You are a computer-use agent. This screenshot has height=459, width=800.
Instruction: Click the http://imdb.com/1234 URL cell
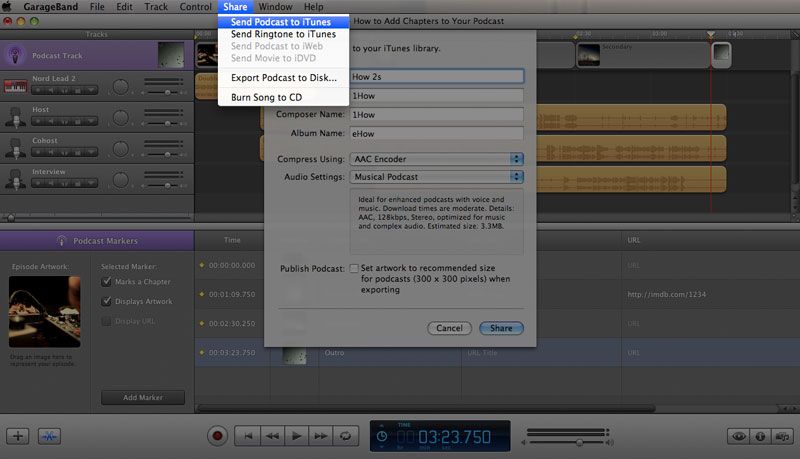coord(666,294)
